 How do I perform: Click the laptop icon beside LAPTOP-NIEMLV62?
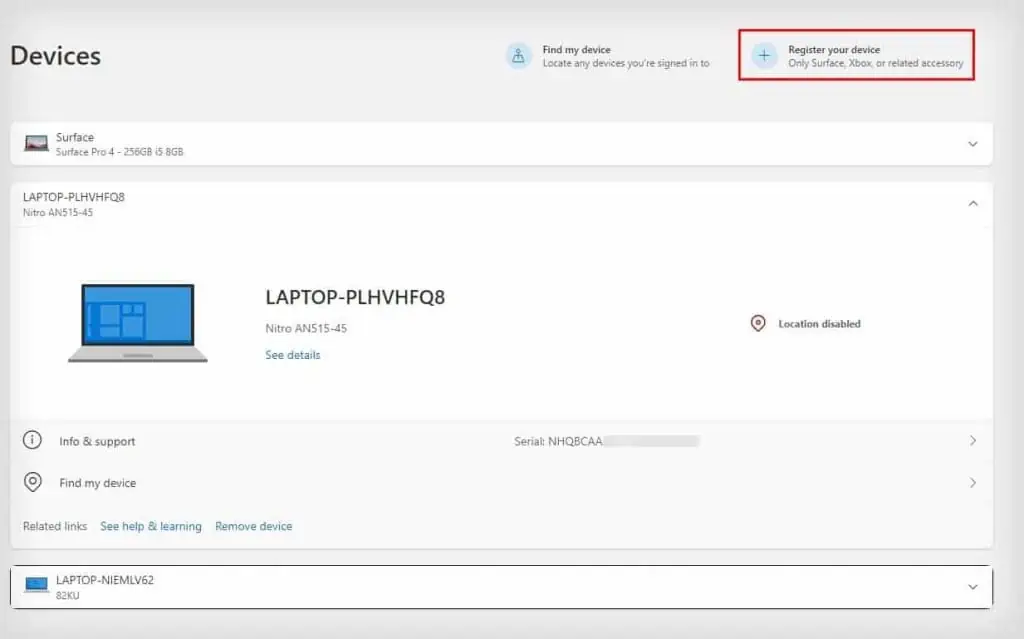click(38, 586)
